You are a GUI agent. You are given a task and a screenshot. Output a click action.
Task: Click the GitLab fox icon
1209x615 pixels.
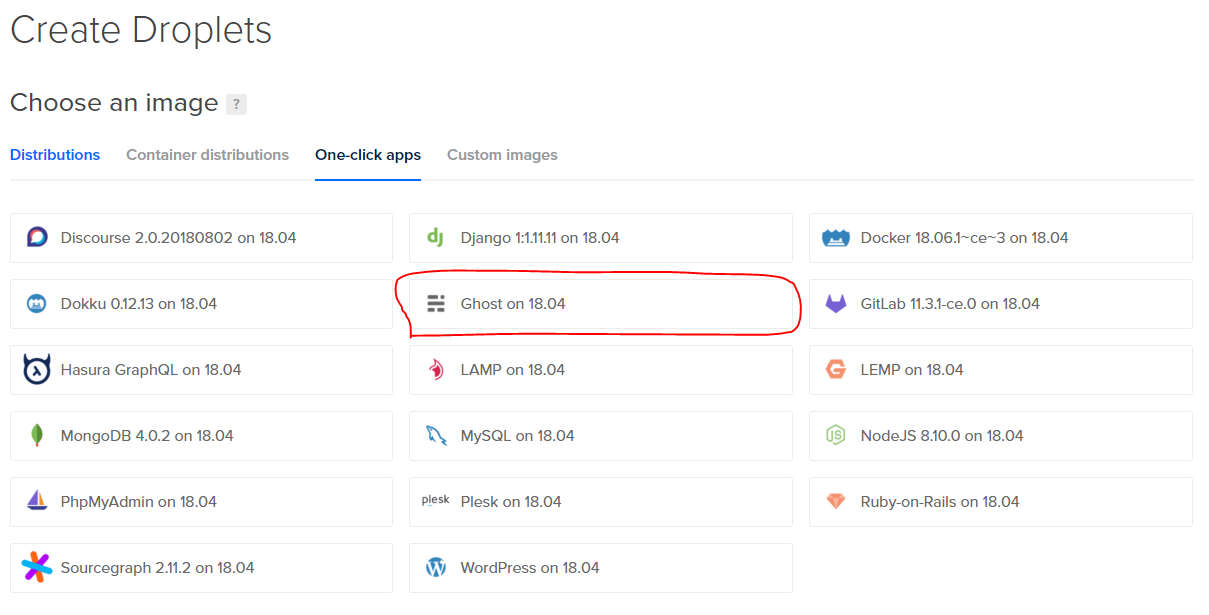tap(835, 304)
